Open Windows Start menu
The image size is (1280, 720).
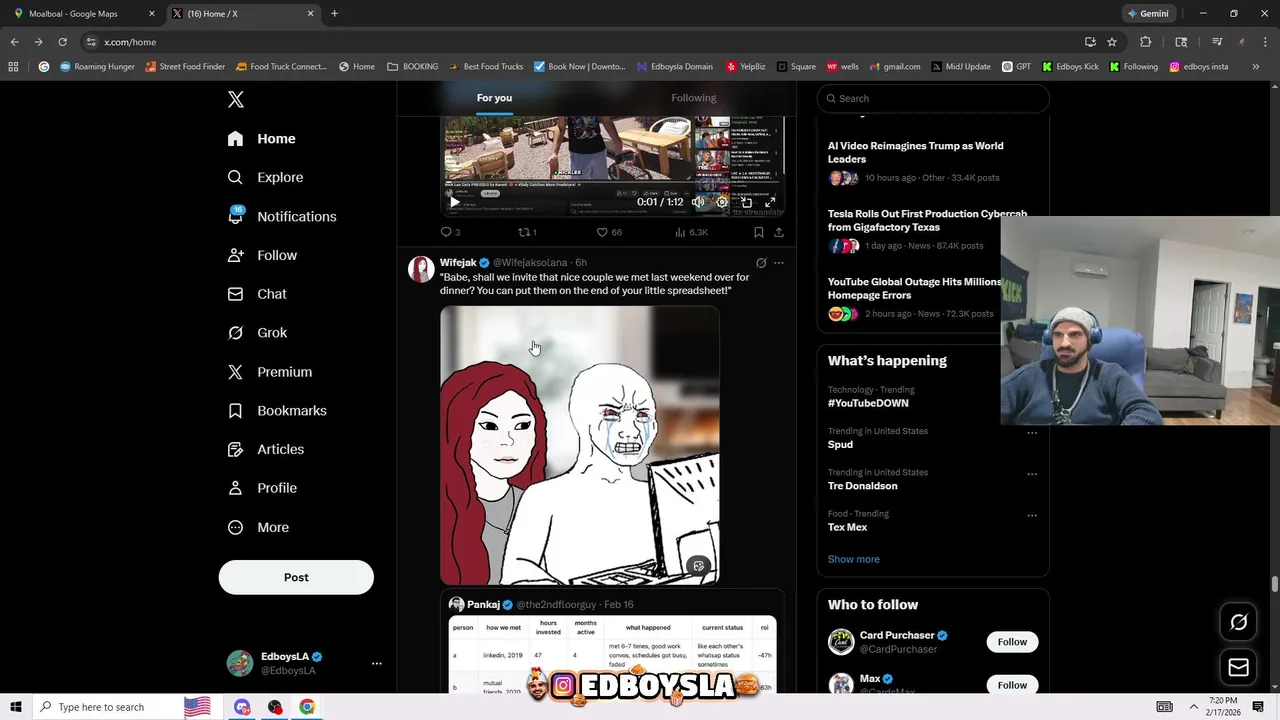(x=15, y=707)
